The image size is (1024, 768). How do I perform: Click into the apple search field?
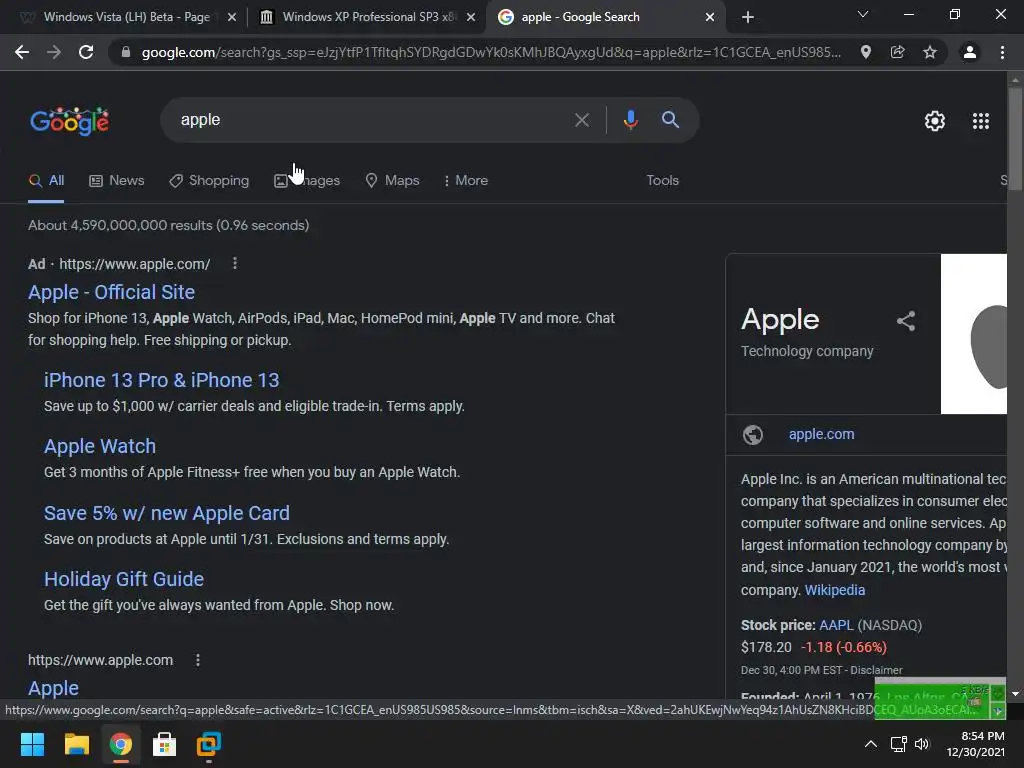[372, 120]
